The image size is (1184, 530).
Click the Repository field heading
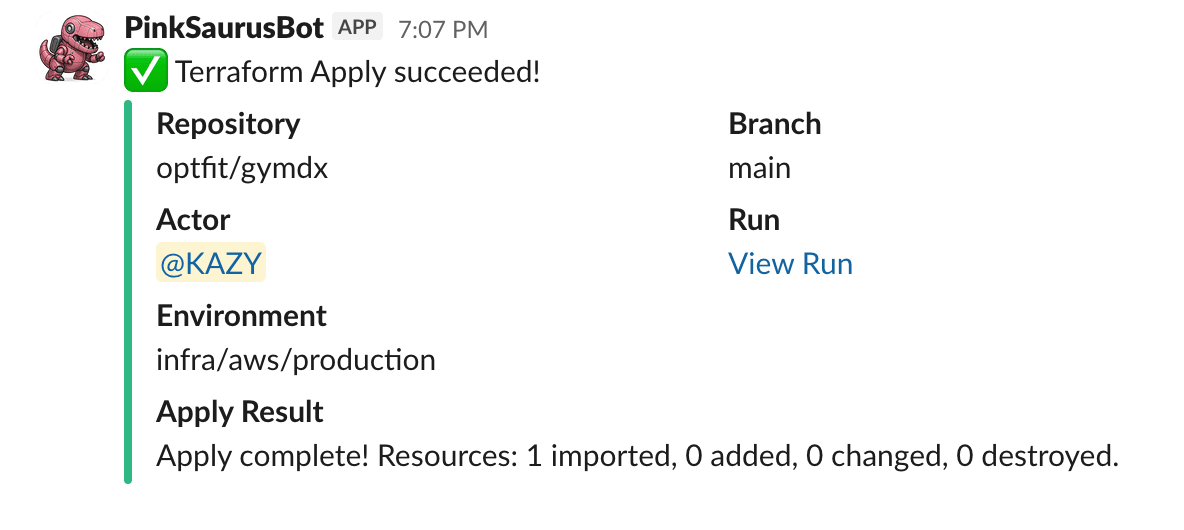tap(228, 124)
